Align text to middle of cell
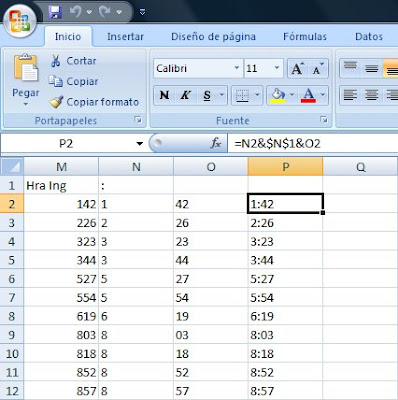This screenshot has width=398, height=400. click(x=372, y=68)
